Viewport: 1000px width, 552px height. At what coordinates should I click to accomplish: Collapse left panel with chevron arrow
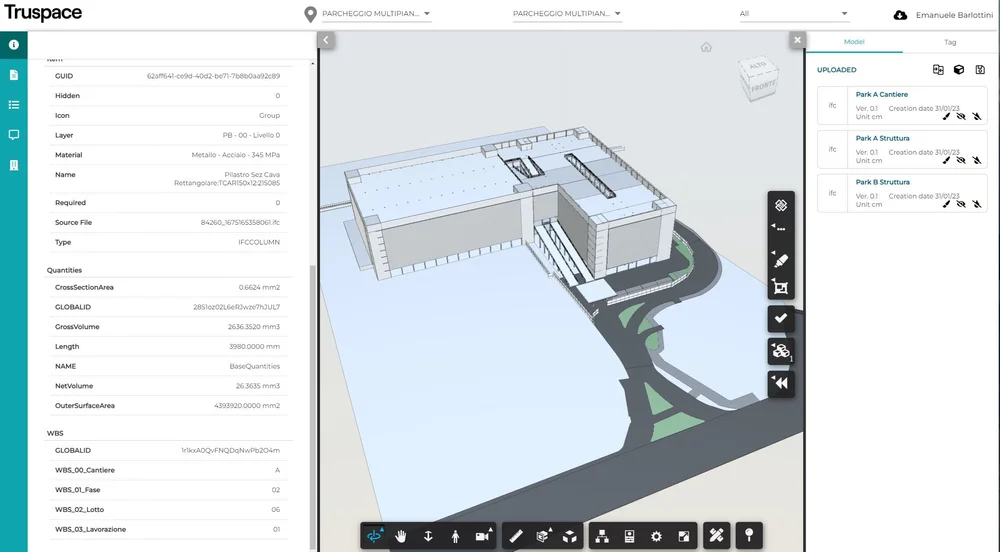coord(326,40)
